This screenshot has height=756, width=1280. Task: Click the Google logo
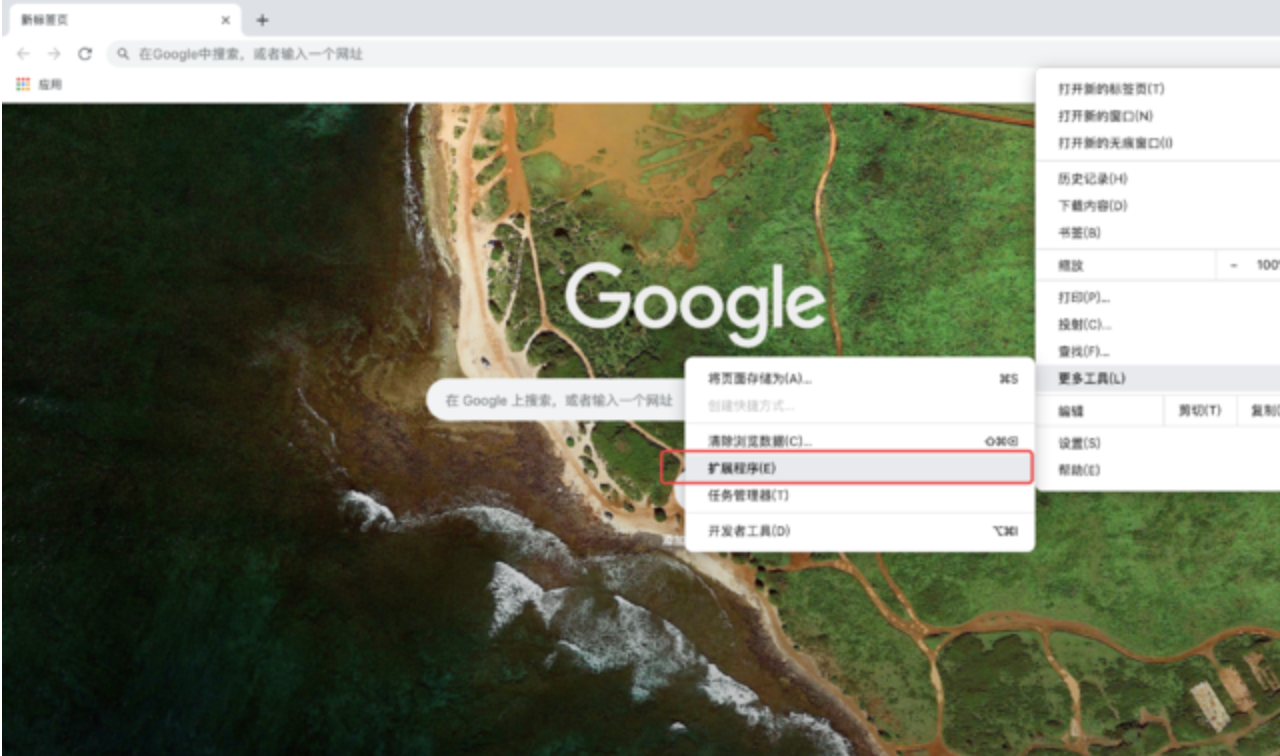point(695,303)
